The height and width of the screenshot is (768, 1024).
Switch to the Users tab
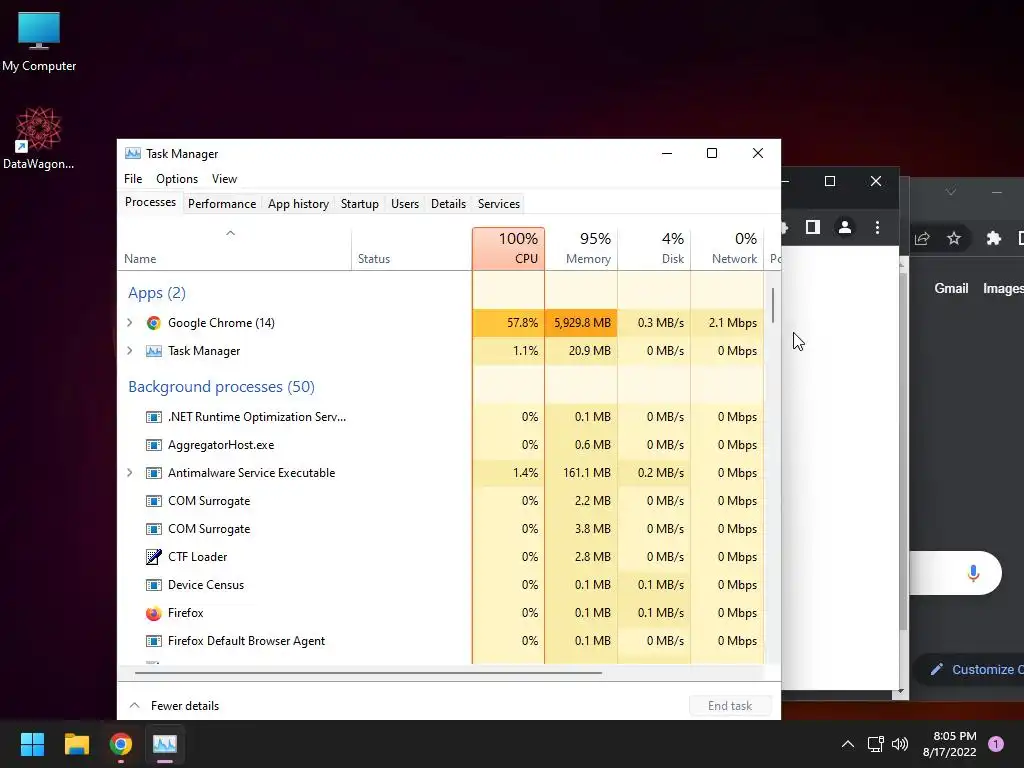pyautogui.click(x=405, y=204)
